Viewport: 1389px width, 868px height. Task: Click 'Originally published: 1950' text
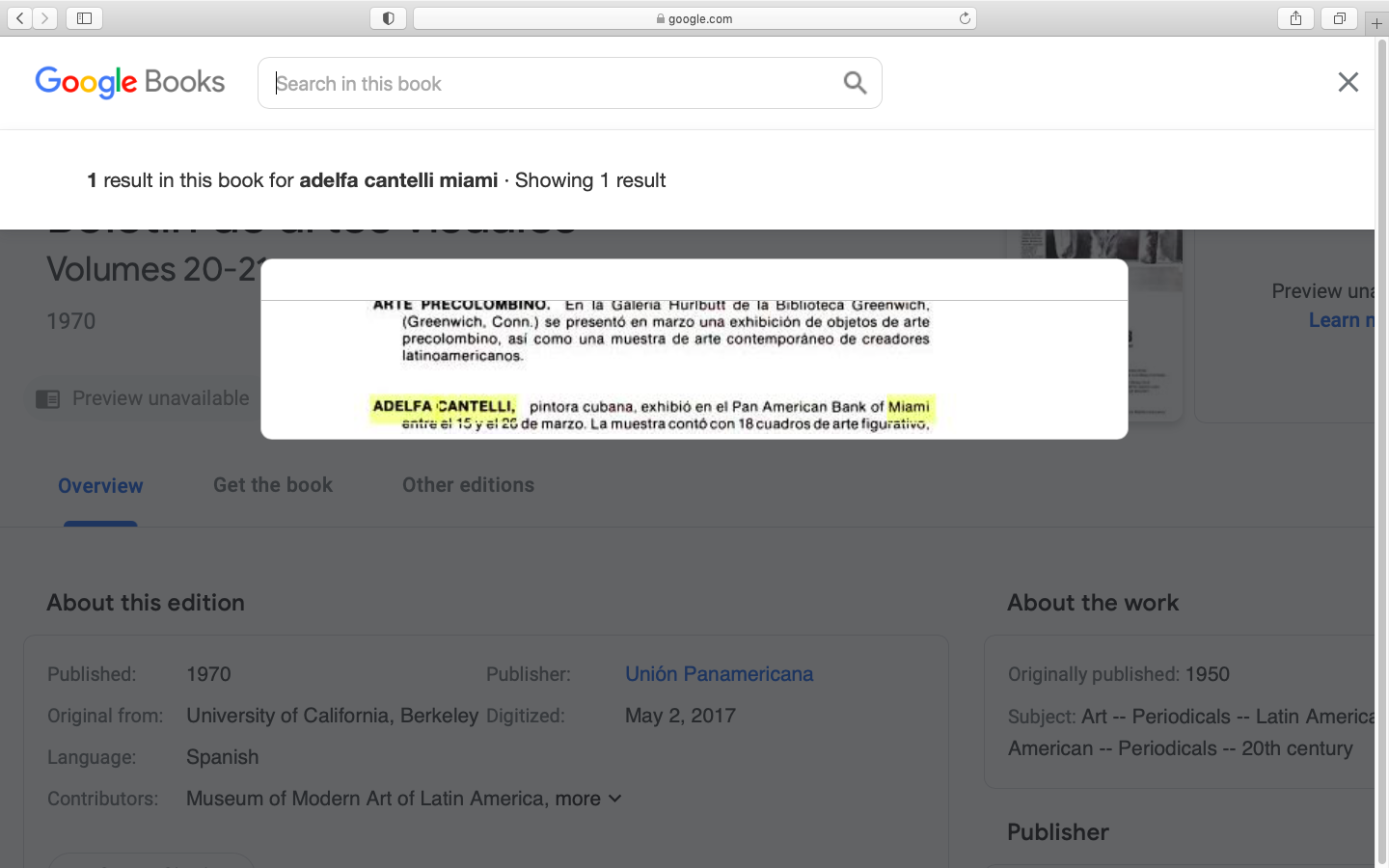pos(1119,674)
